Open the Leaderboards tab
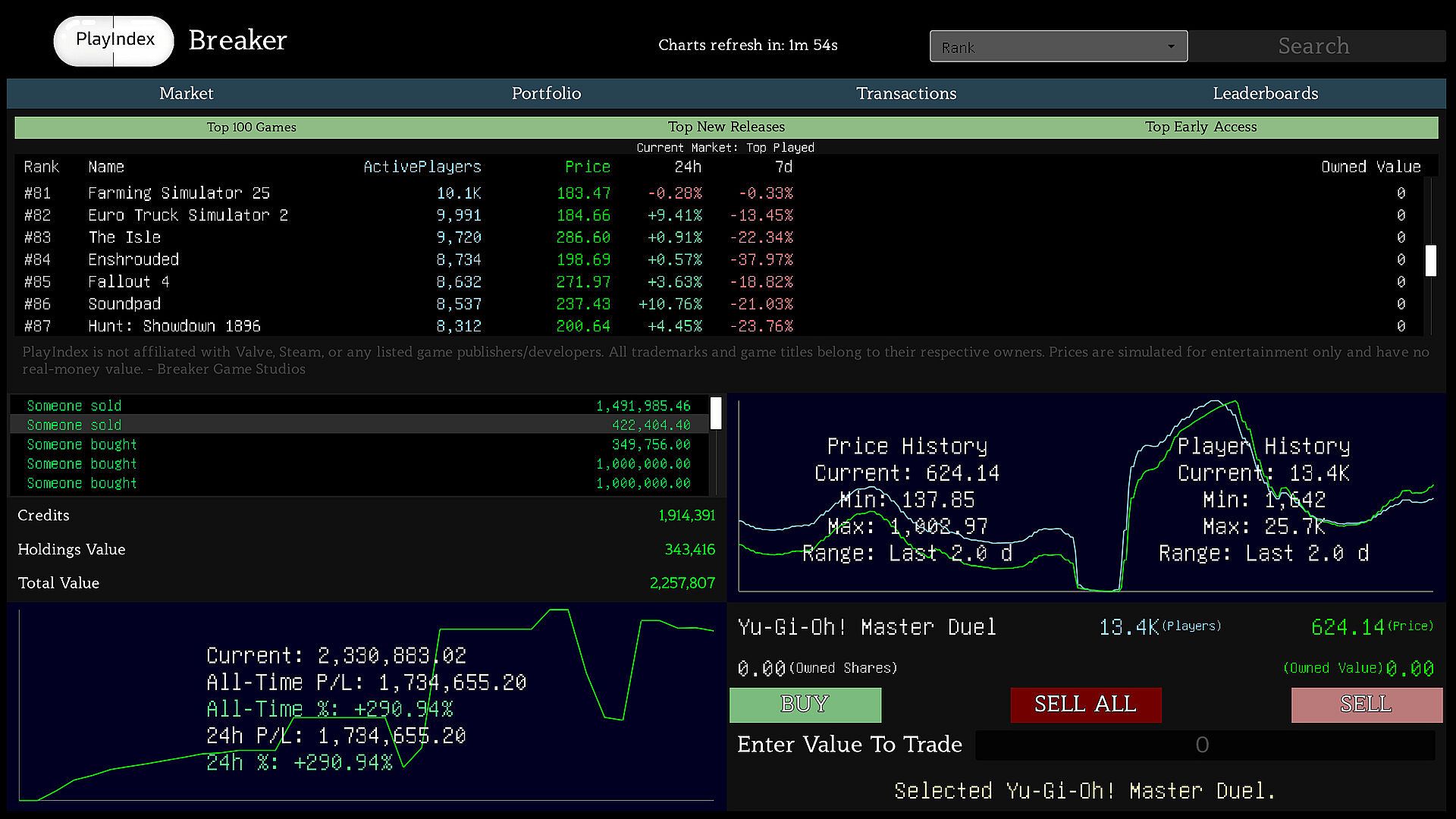The image size is (1456, 819). [1265, 93]
